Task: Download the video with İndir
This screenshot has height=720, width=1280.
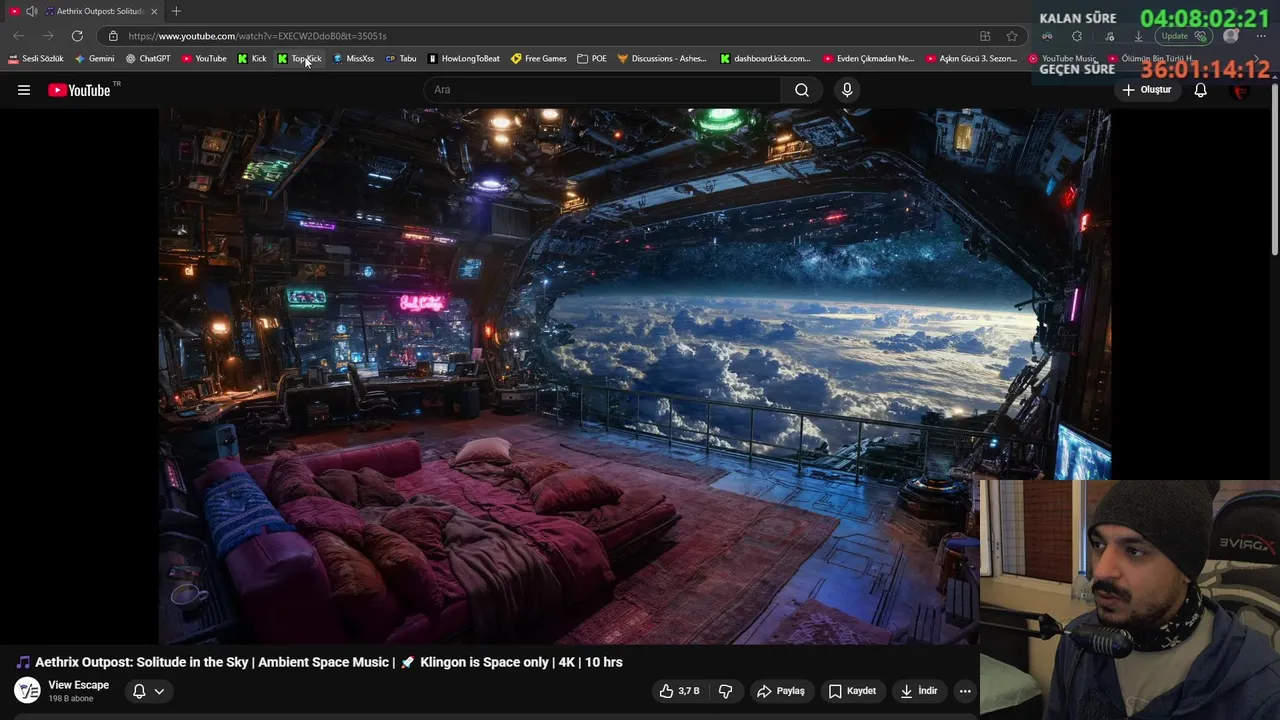Action: [919, 691]
